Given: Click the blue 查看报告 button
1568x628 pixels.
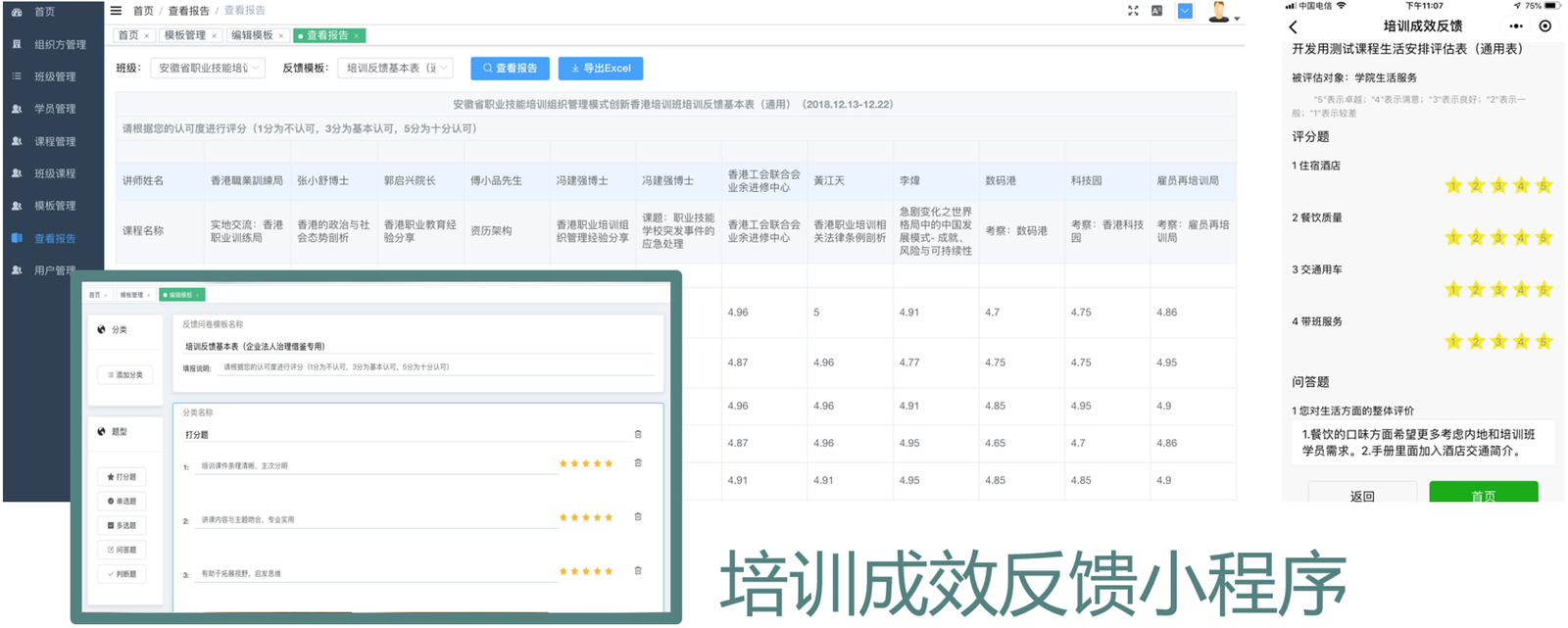Looking at the screenshot, I should 510,69.
